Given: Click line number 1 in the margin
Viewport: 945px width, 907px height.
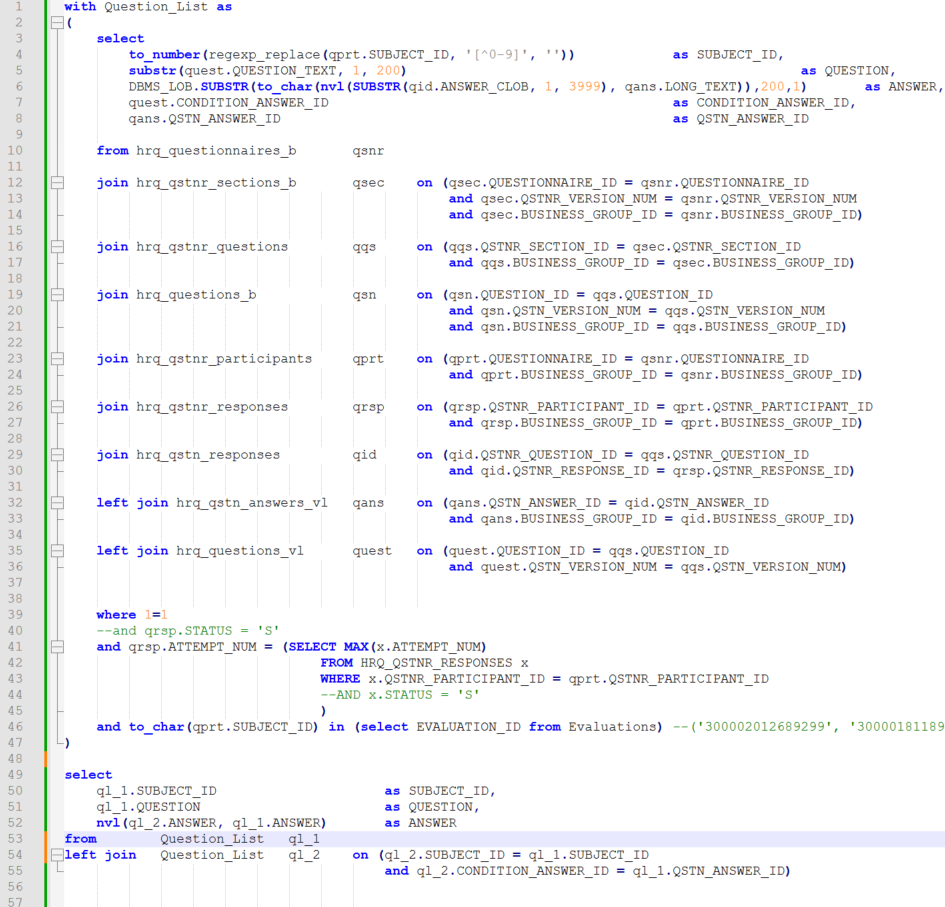Looking at the screenshot, I should [19, 7].
